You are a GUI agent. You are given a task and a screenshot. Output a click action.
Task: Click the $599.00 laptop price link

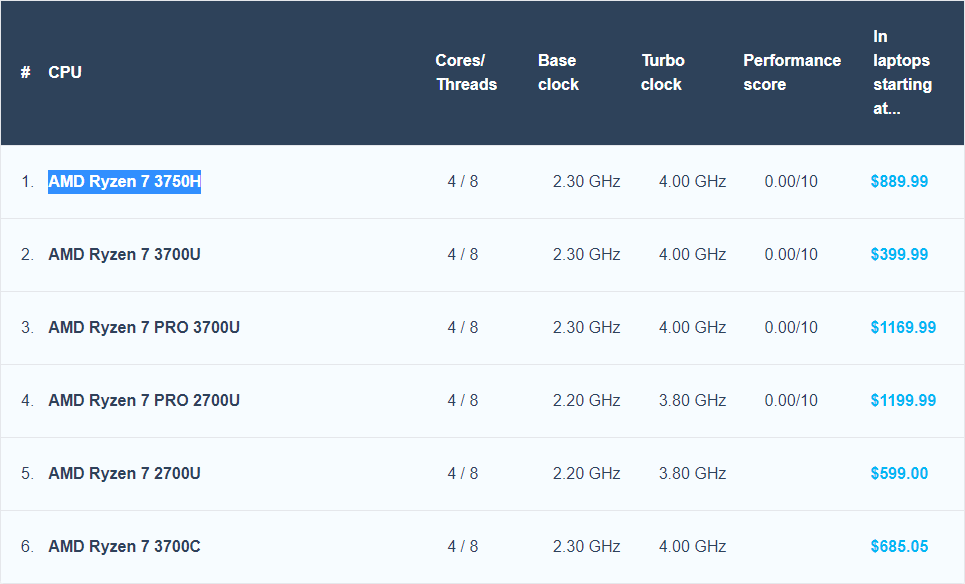[x=899, y=473]
